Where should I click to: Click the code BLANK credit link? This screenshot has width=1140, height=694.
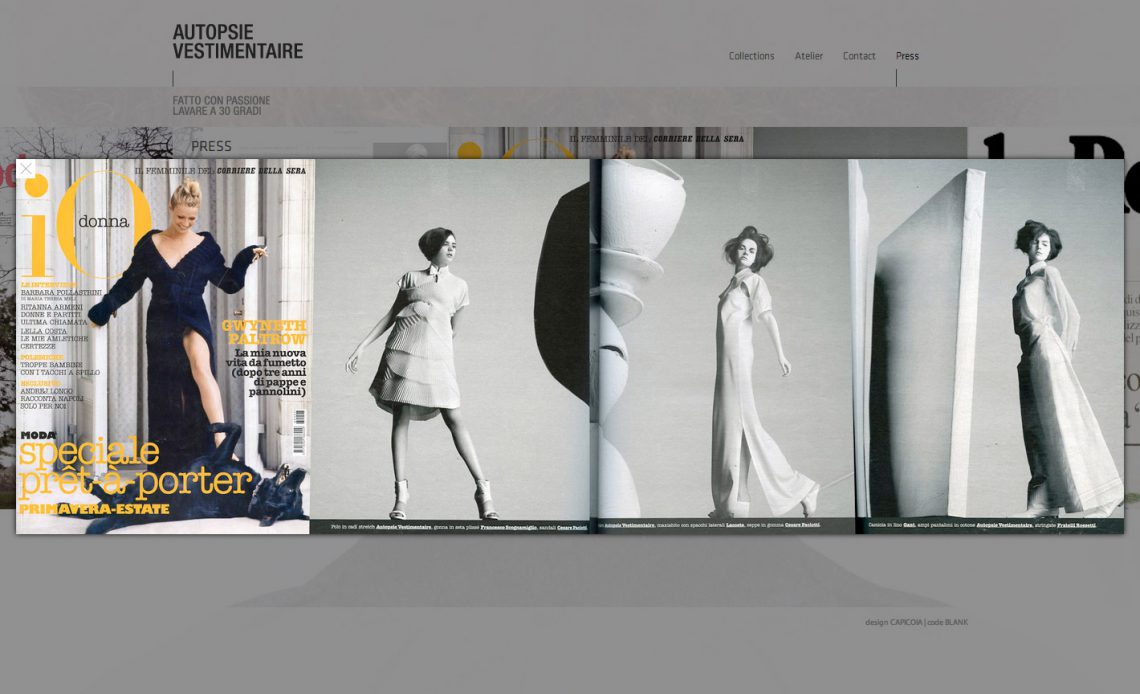pos(947,622)
